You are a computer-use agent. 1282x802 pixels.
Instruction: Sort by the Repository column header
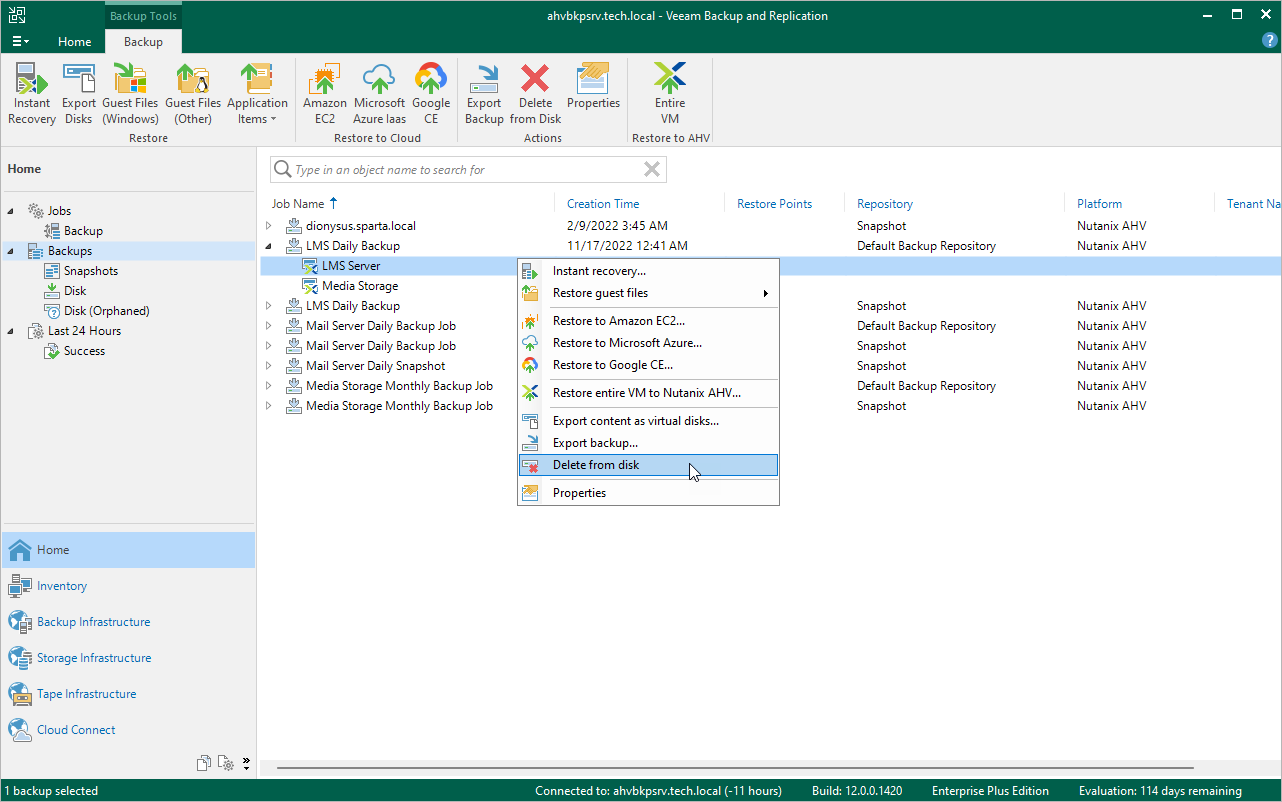coord(885,203)
